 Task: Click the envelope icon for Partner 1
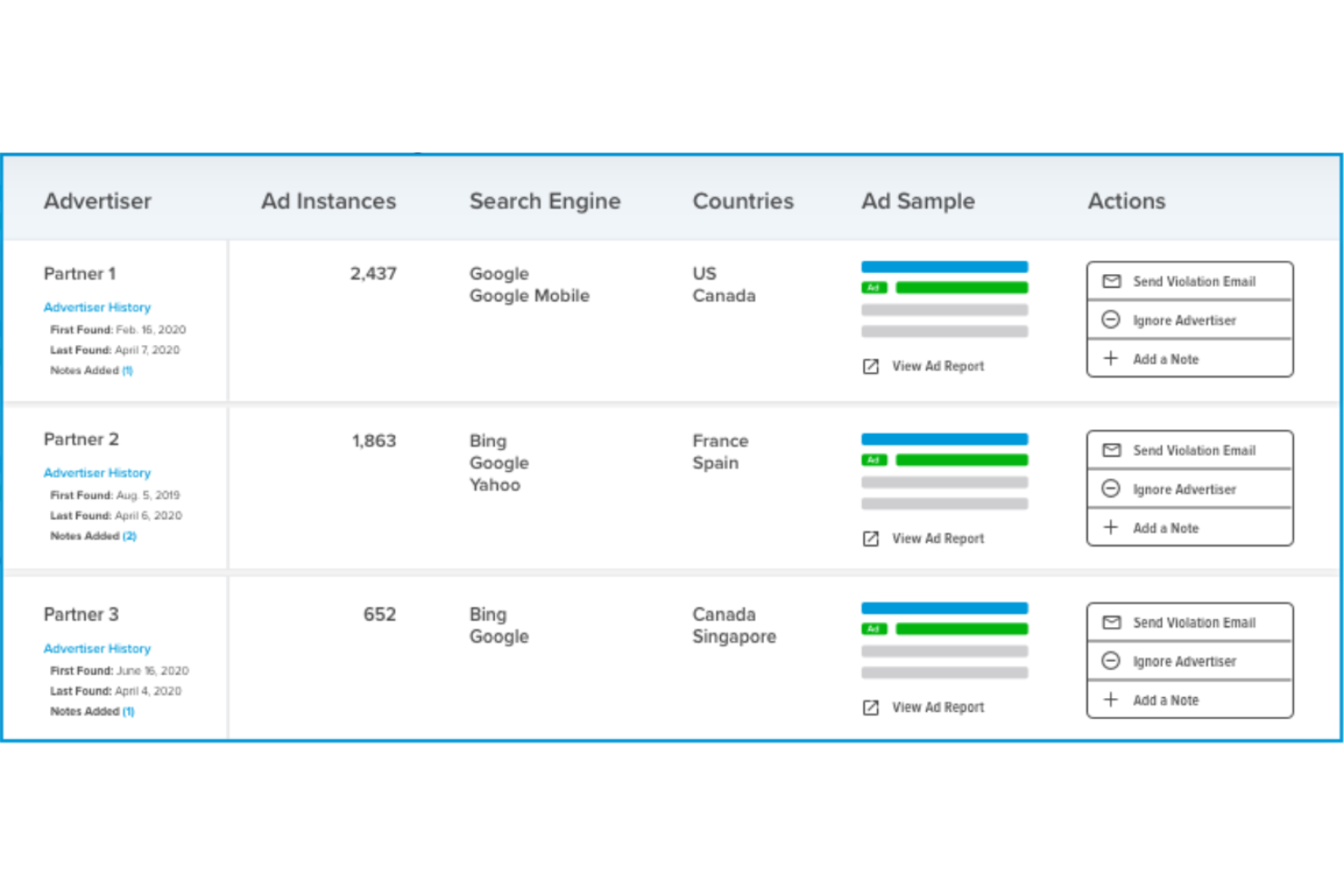point(1111,281)
